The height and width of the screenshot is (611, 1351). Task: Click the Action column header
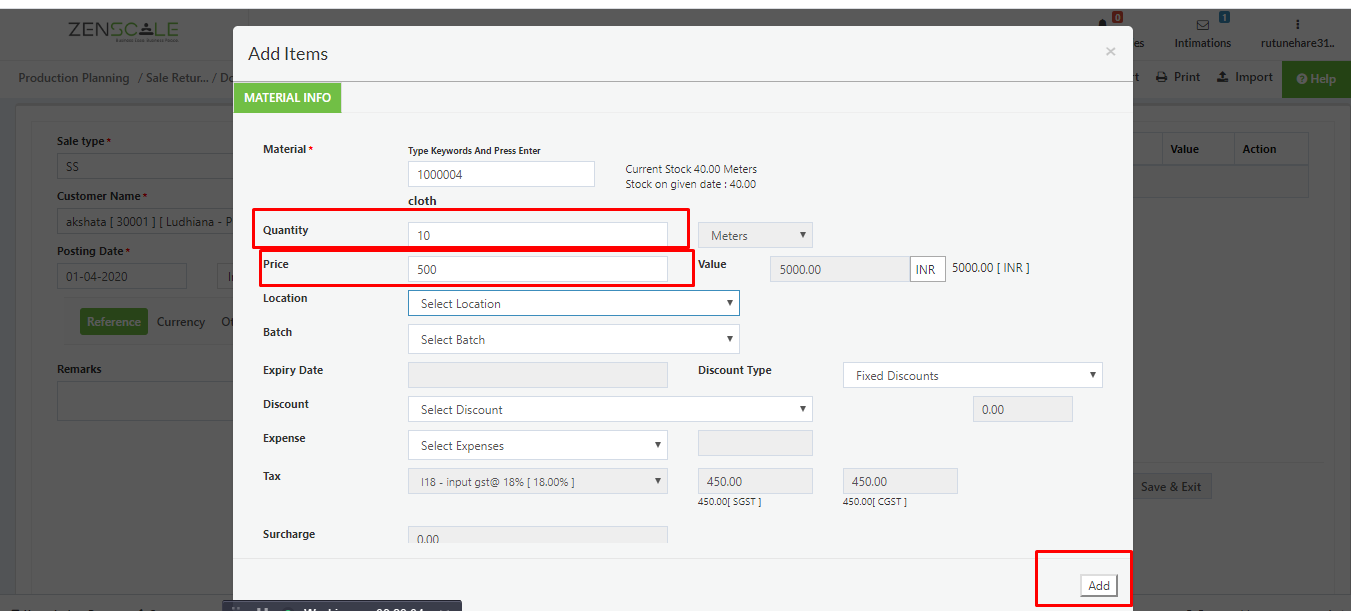pos(1259,149)
